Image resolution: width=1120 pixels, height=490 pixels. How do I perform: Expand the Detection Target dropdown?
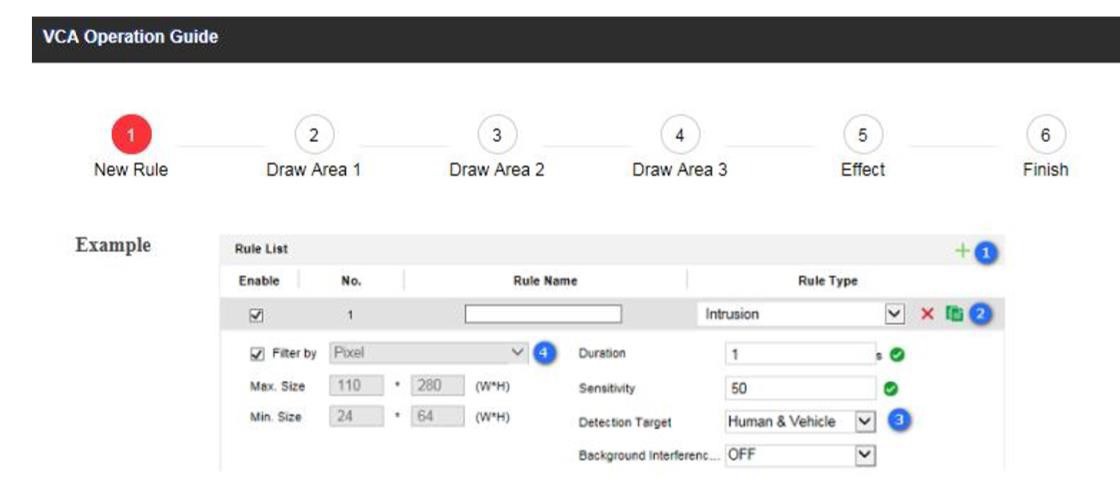[x=801, y=422]
